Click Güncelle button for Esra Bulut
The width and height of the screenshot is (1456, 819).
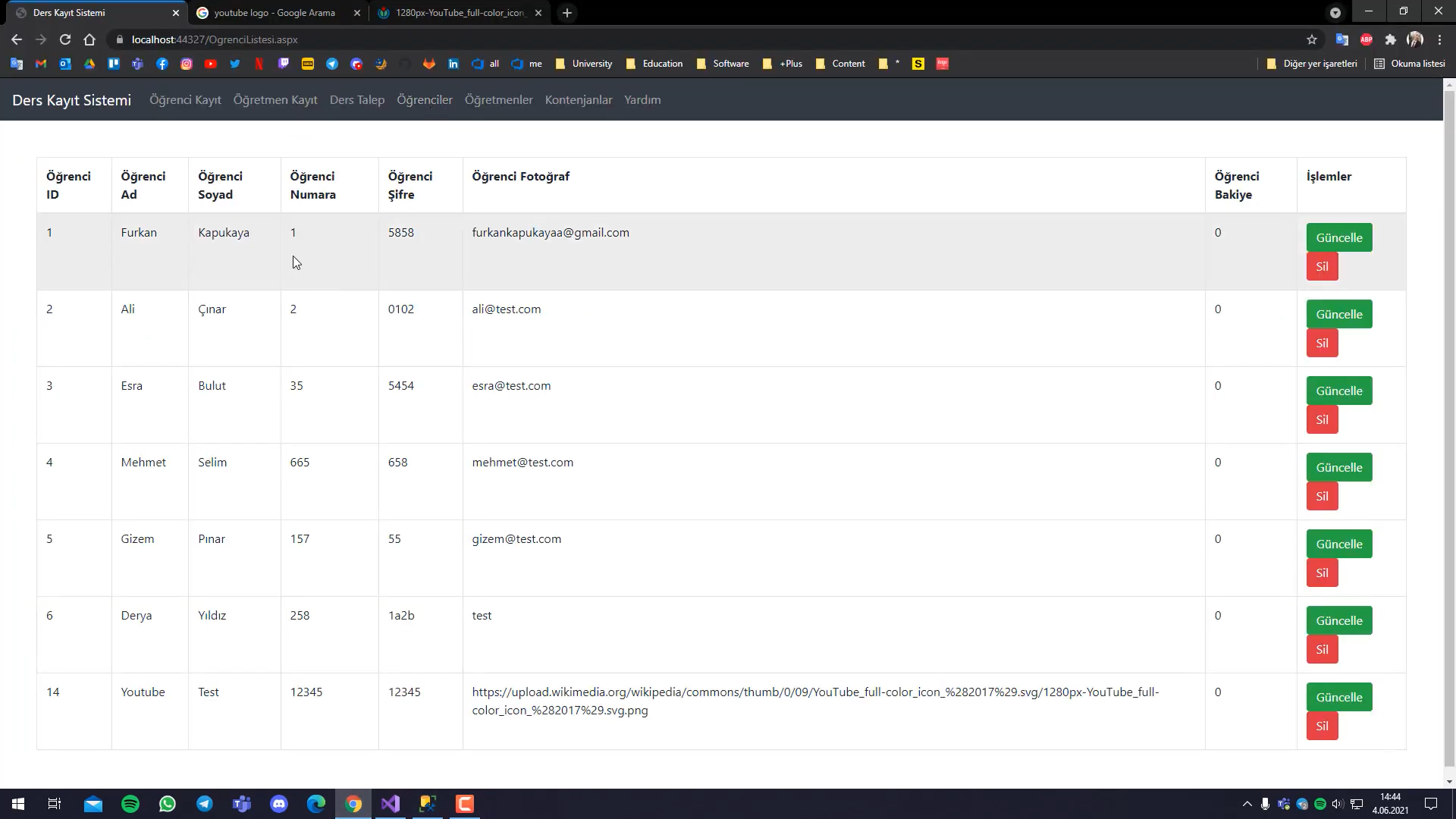pyautogui.click(x=1339, y=391)
